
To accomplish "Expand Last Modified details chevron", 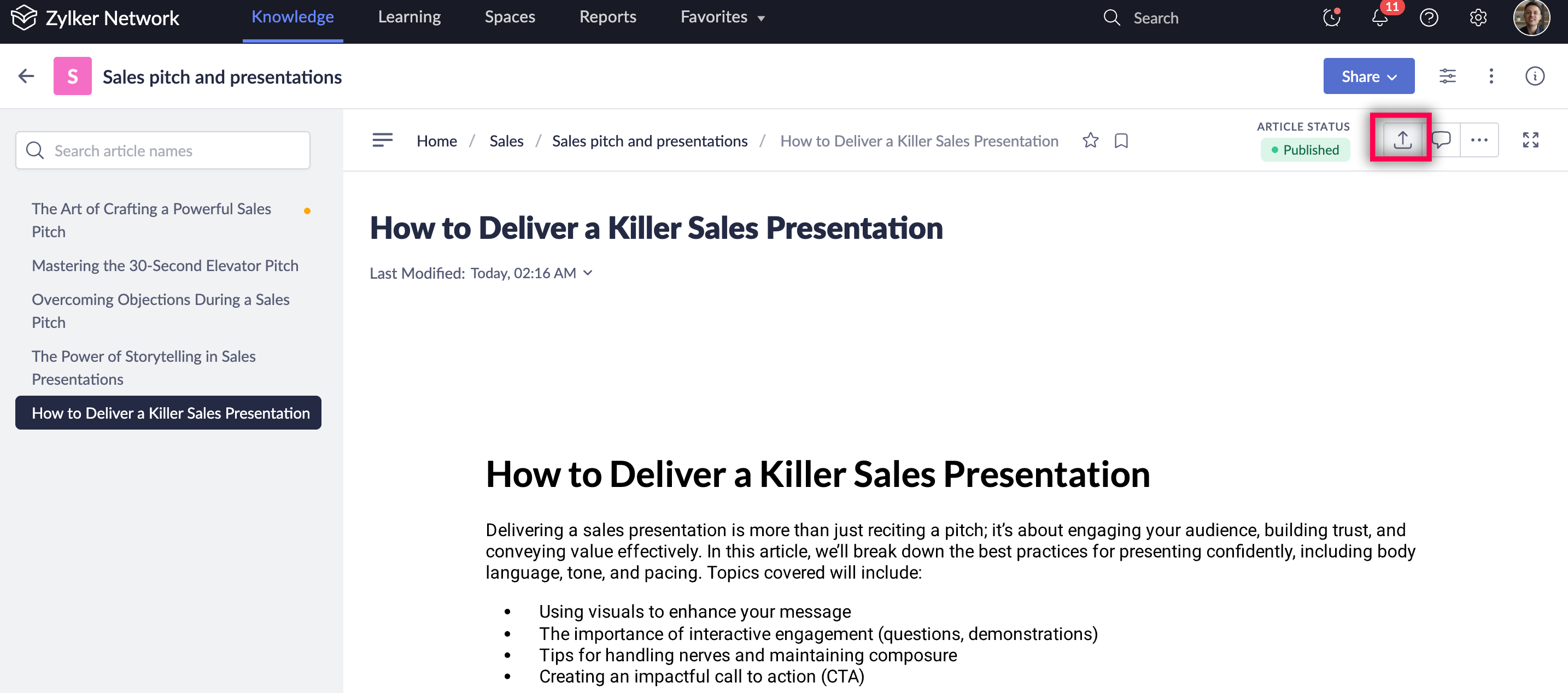I will 587,273.
